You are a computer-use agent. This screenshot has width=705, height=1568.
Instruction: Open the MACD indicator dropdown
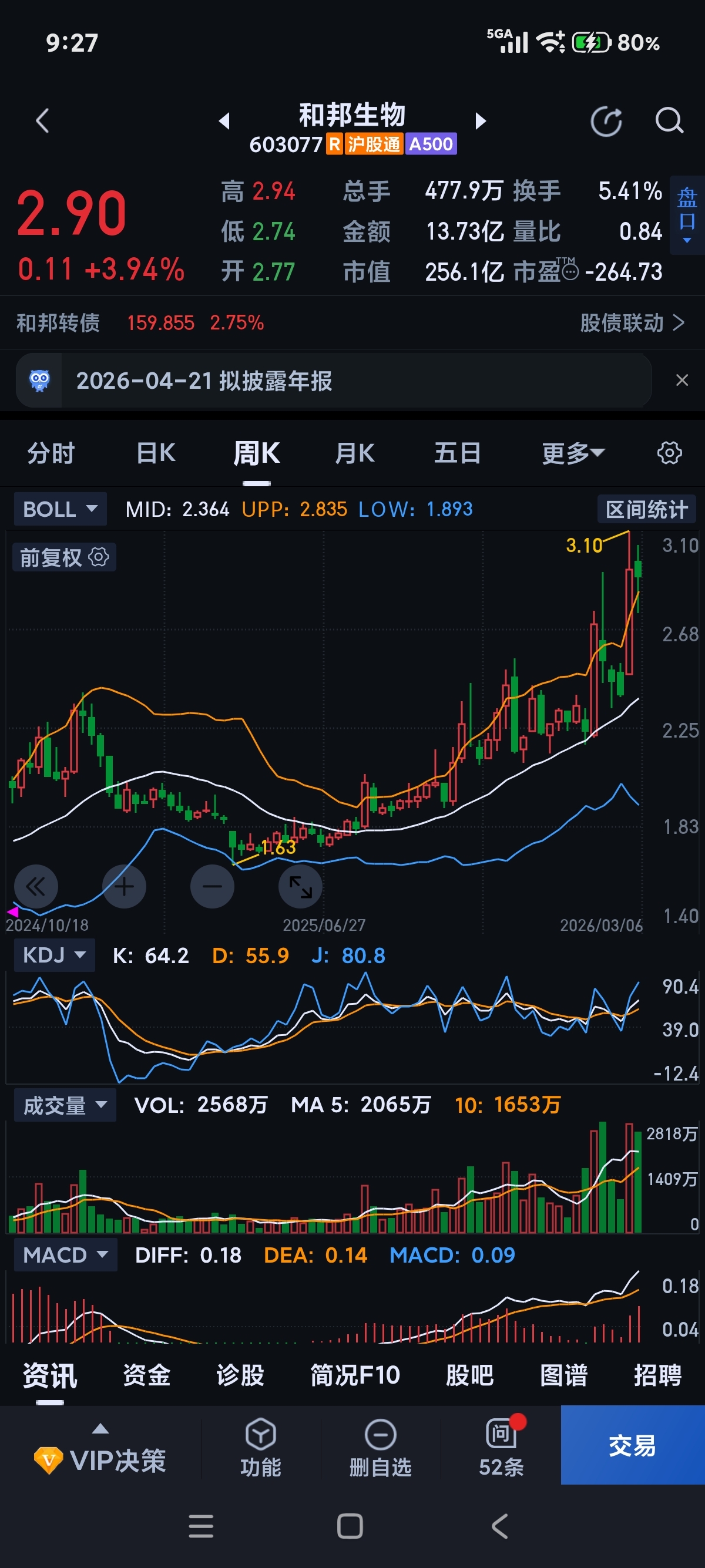tap(65, 1254)
